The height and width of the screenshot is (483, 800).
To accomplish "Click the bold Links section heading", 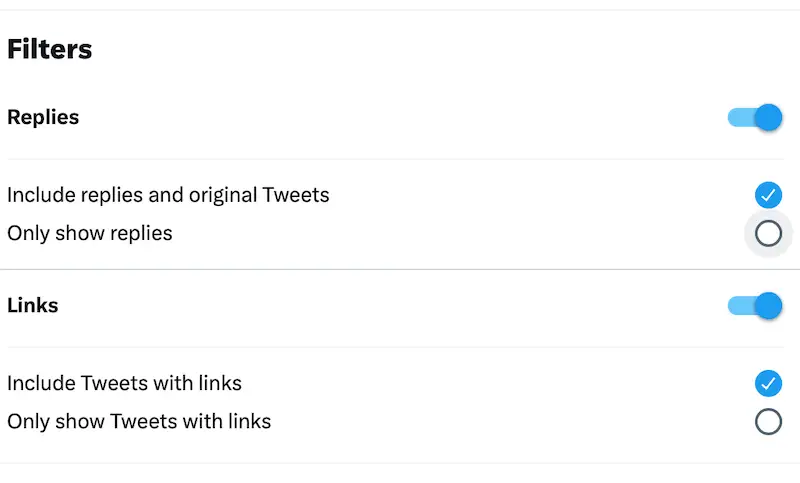I will click(x=33, y=305).
